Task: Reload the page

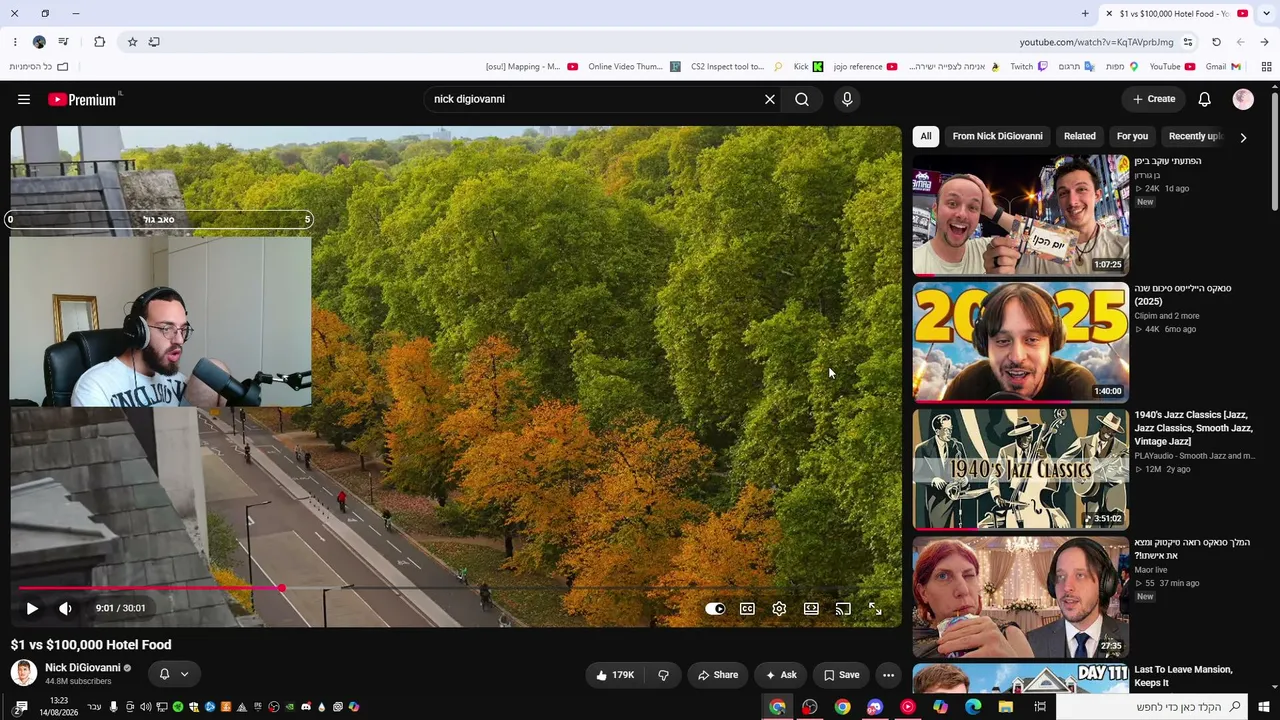Action: coord(1216,42)
